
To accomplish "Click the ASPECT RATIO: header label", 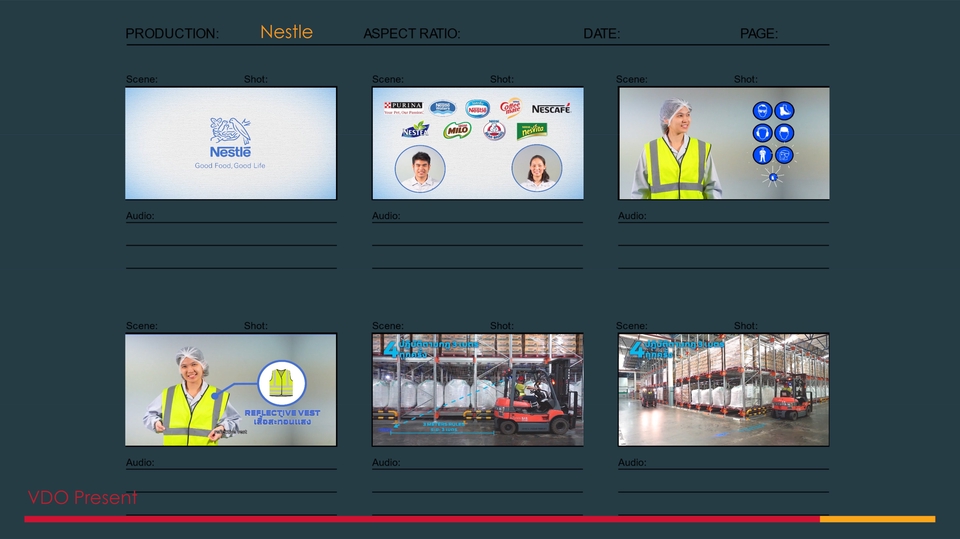I will 412,34.
